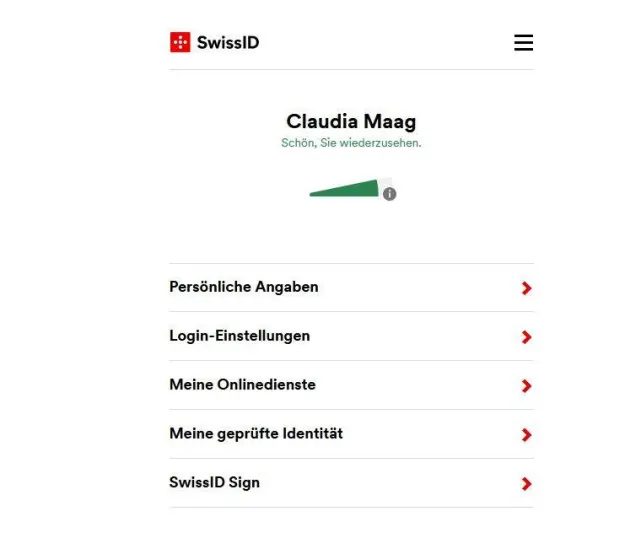Choose the SwissID Sign entry
Viewport: 640px width, 538px height.
pos(215,483)
